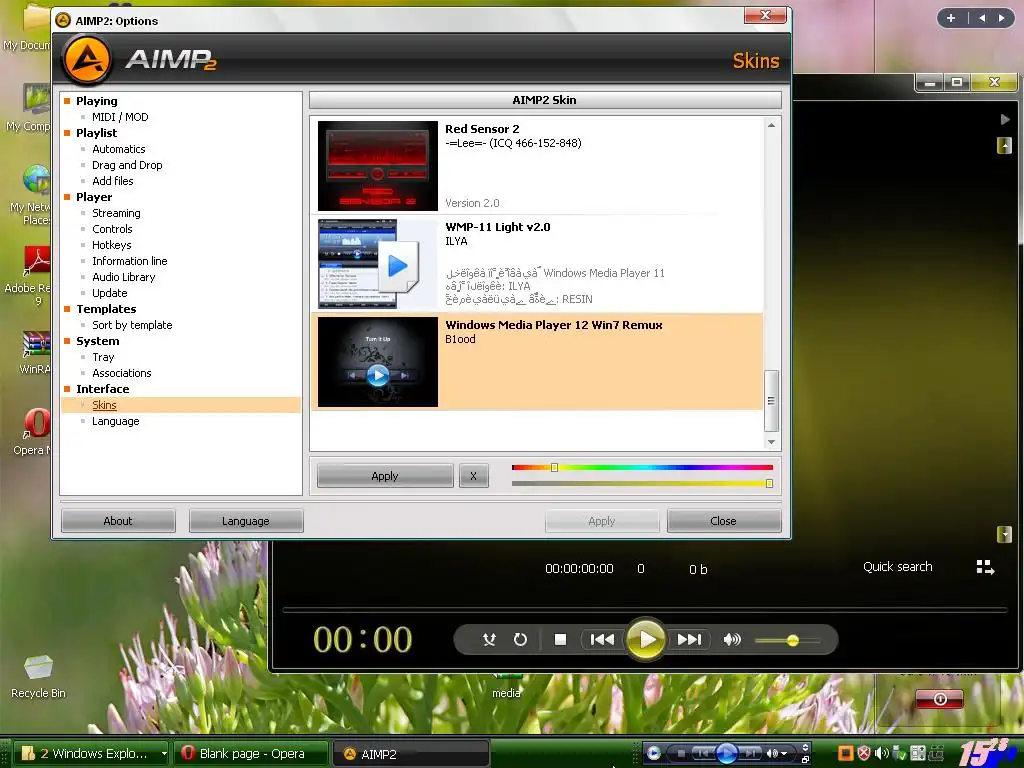Open the System options section

[x=98, y=341]
